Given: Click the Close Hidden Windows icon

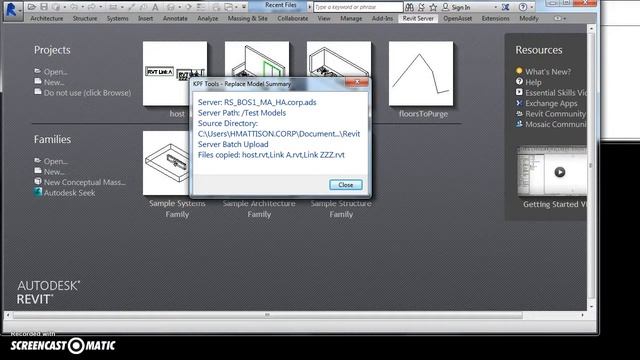Looking at the screenshot, I should [216, 7].
